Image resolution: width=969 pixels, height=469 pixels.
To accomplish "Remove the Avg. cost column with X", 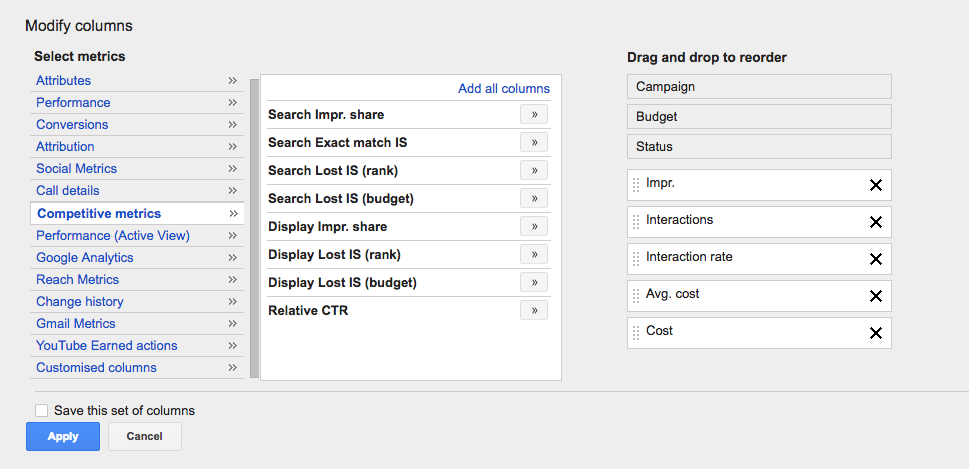I will [x=875, y=296].
